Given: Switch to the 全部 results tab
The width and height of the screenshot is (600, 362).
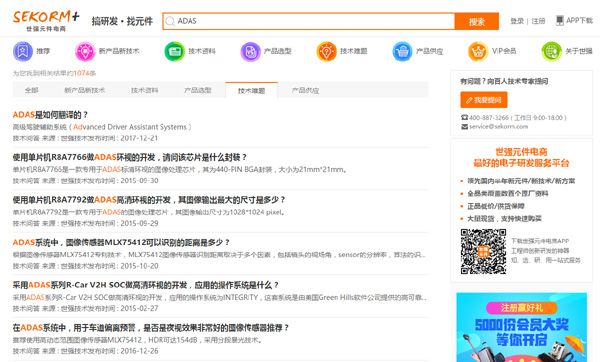Looking at the screenshot, I should pos(31,90).
